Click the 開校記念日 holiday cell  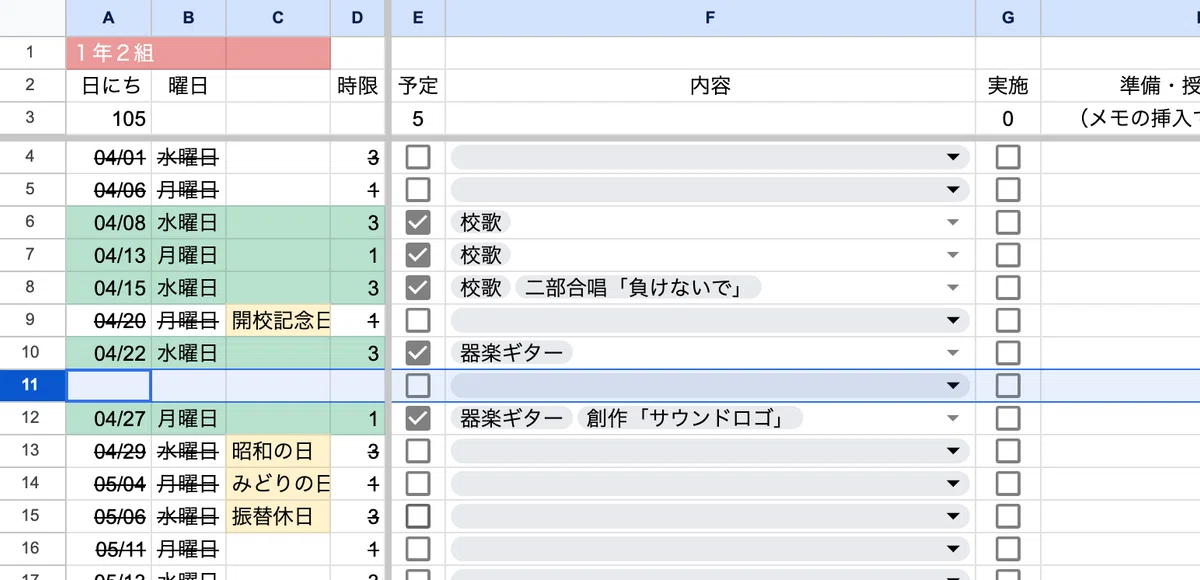[278, 320]
